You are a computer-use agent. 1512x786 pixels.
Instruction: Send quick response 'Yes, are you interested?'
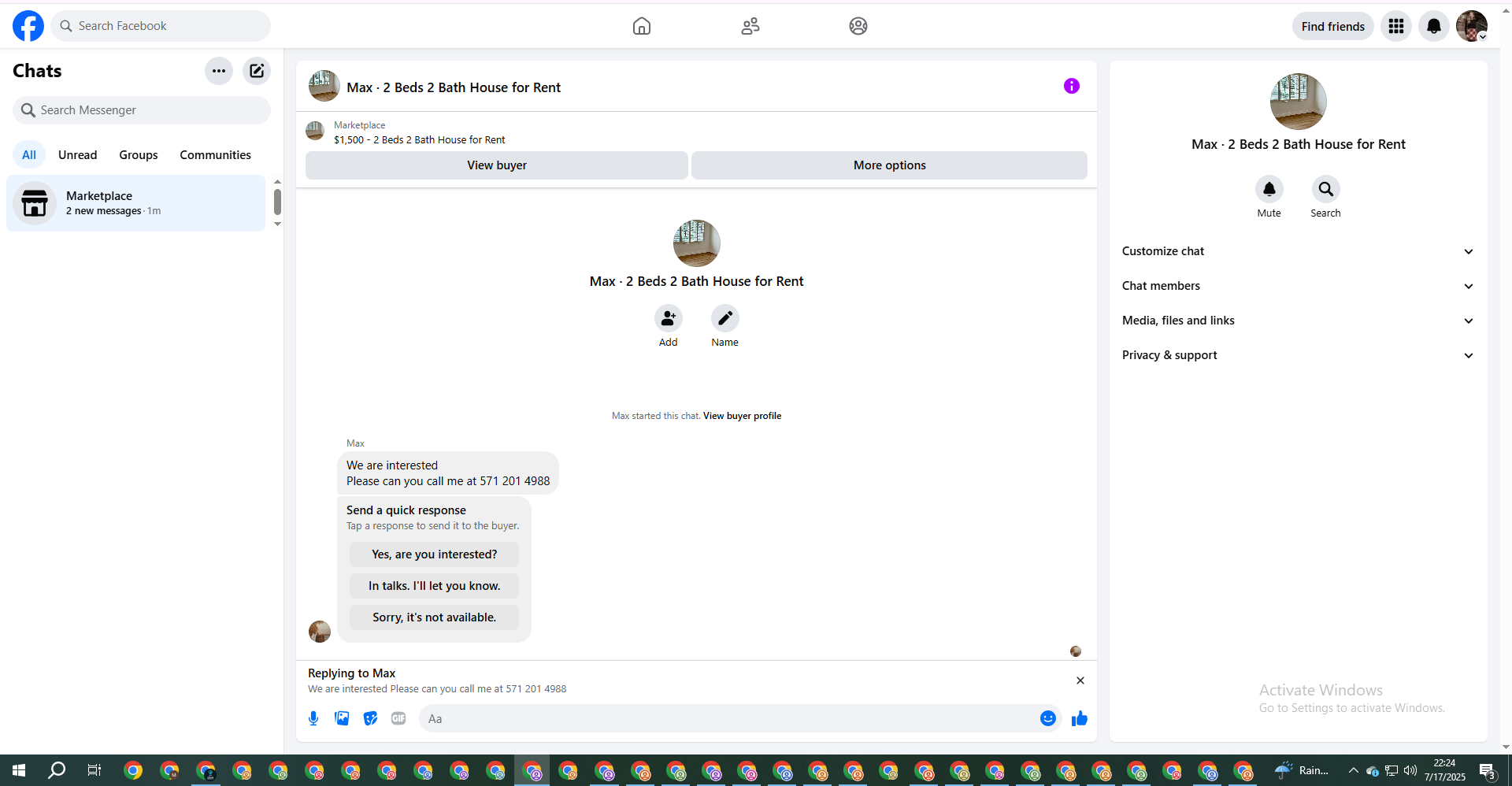pos(435,554)
